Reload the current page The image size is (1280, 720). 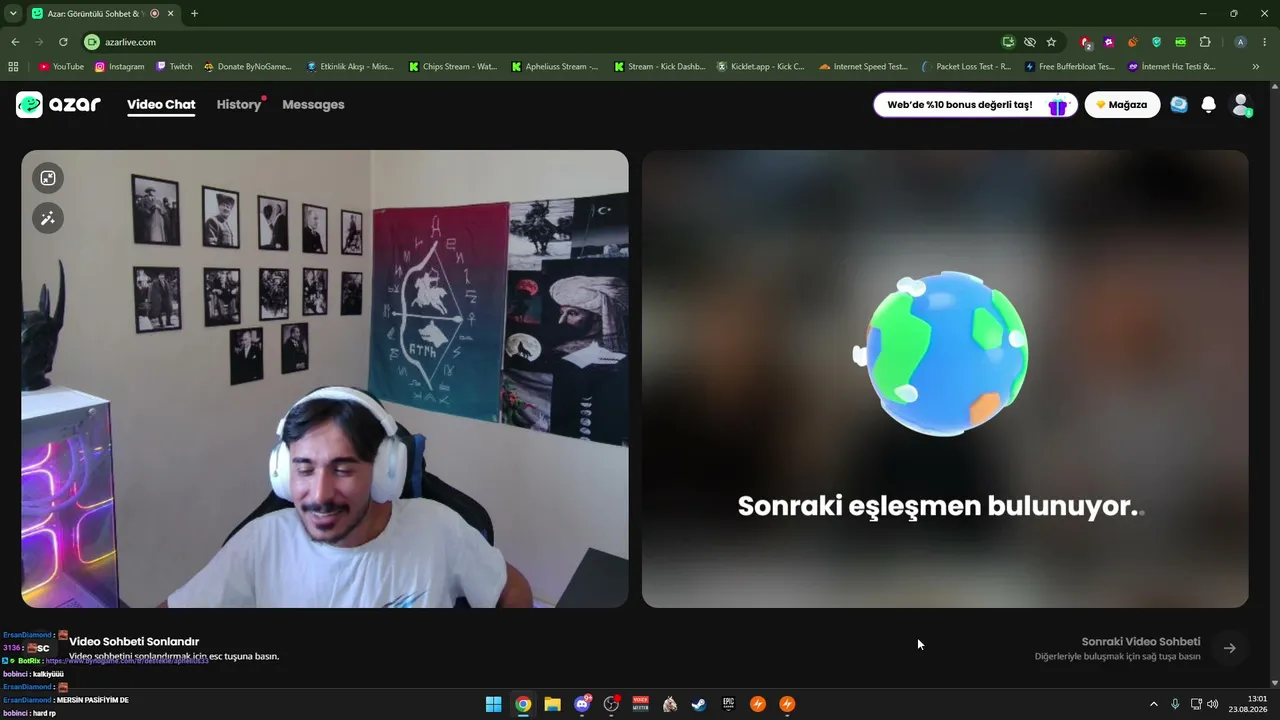pyautogui.click(x=63, y=42)
